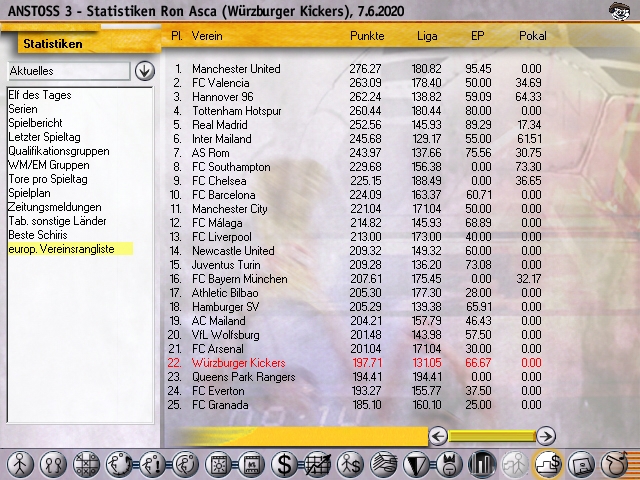Go to next page with right arrow
Image resolution: width=640 pixels, height=480 pixels.
point(546,436)
